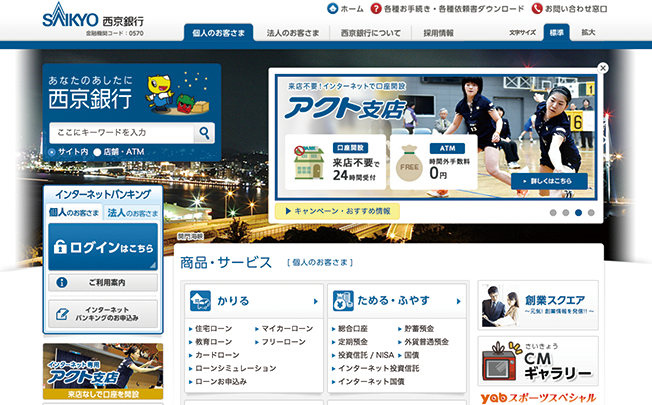This screenshot has height=405, width=652.
Task: Click the かりる category icon
Action: (x=200, y=301)
